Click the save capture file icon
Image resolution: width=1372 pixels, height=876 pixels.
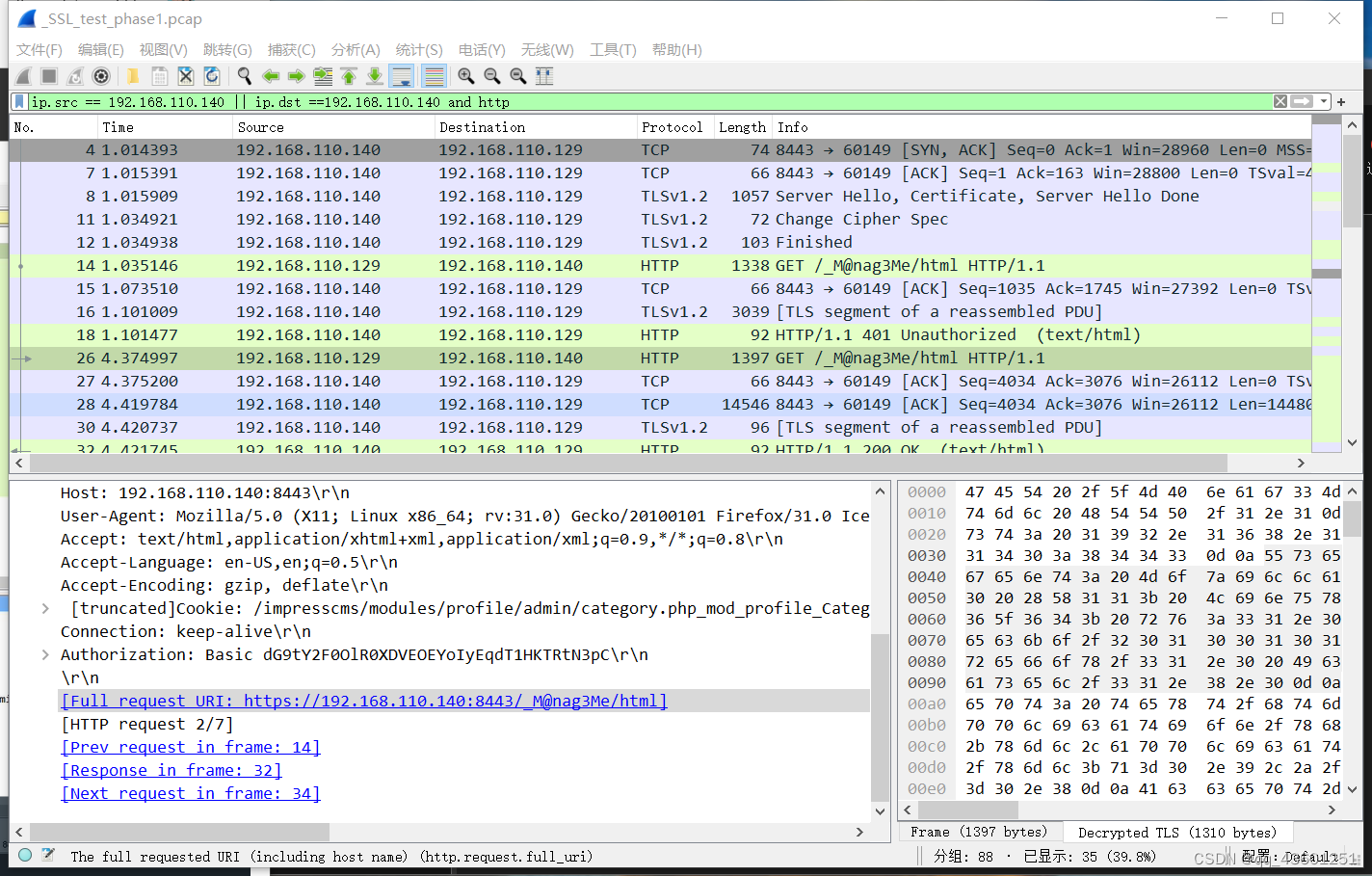click(160, 76)
